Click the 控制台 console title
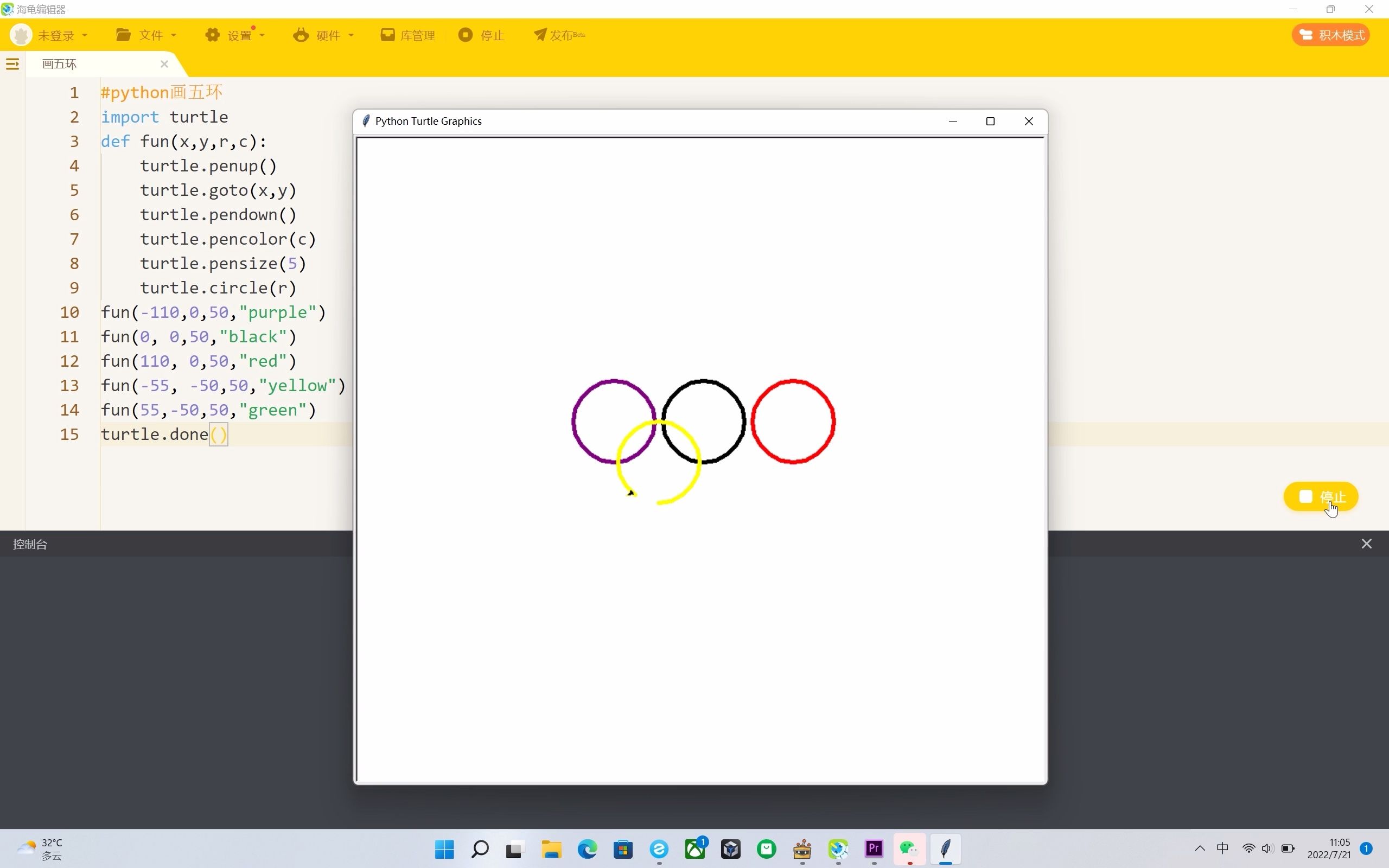This screenshot has height=868, width=1389. (x=30, y=544)
